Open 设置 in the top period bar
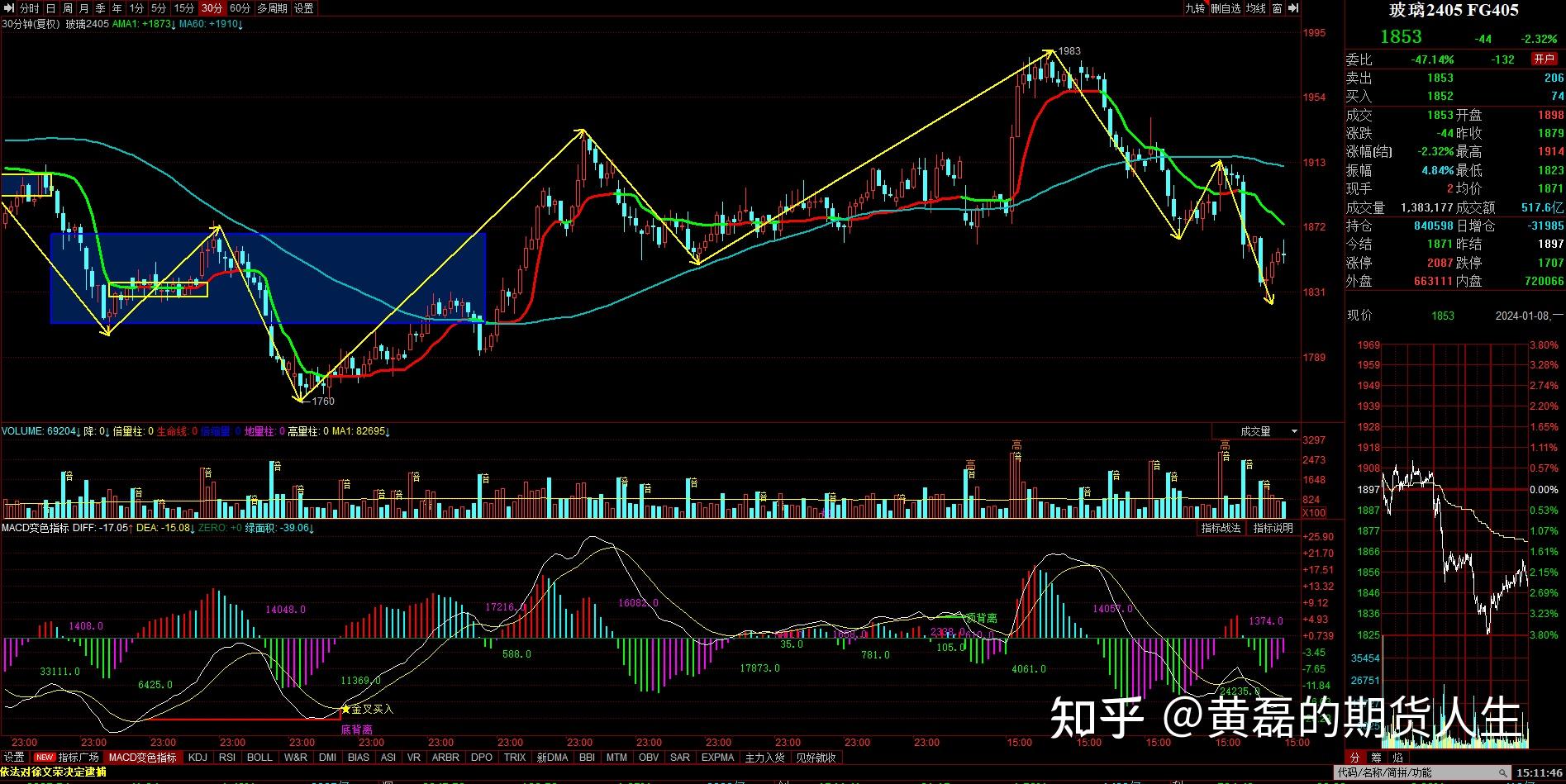The height and width of the screenshot is (784, 1566). click(x=304, y=8)
